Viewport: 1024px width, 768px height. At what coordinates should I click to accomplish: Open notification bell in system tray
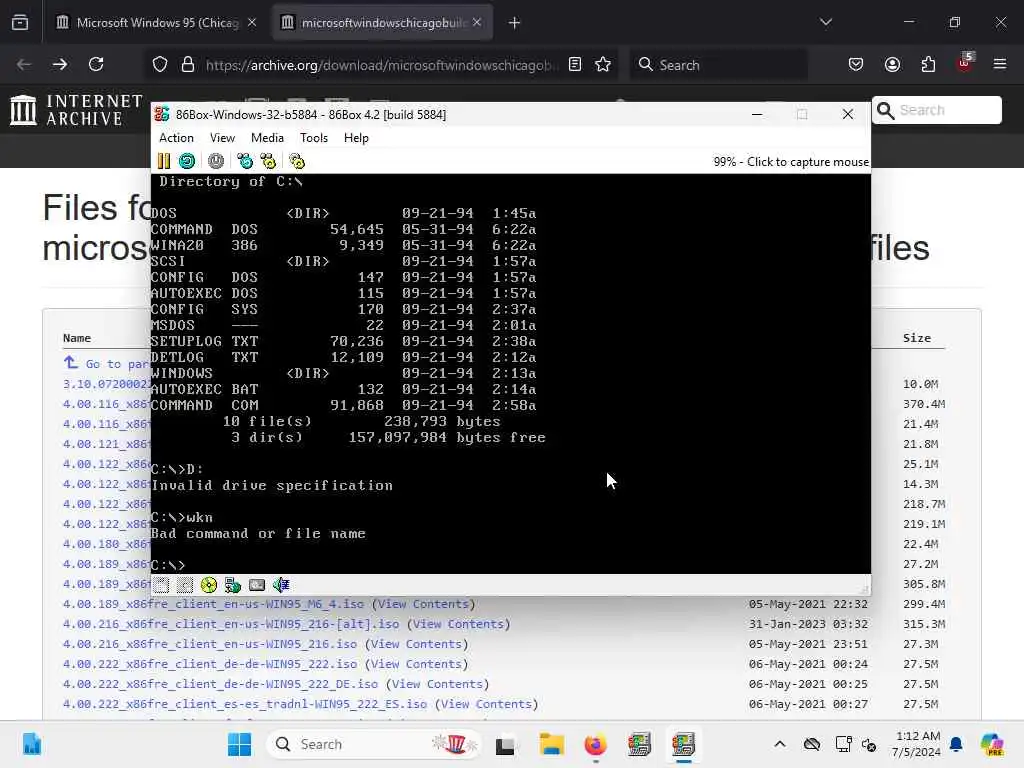click(x=956, y=744)
